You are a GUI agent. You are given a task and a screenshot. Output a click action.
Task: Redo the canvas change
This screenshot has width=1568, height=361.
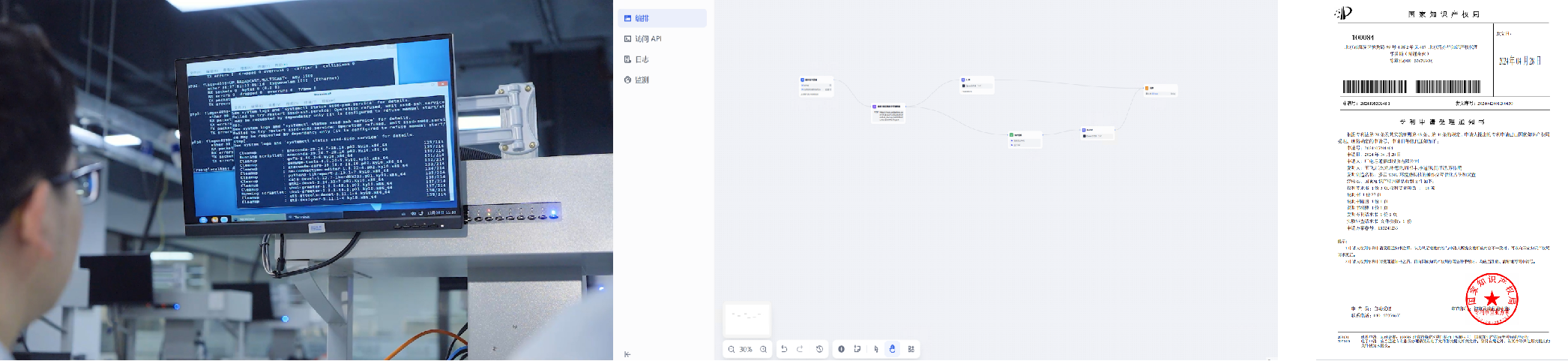pos(800,349)
